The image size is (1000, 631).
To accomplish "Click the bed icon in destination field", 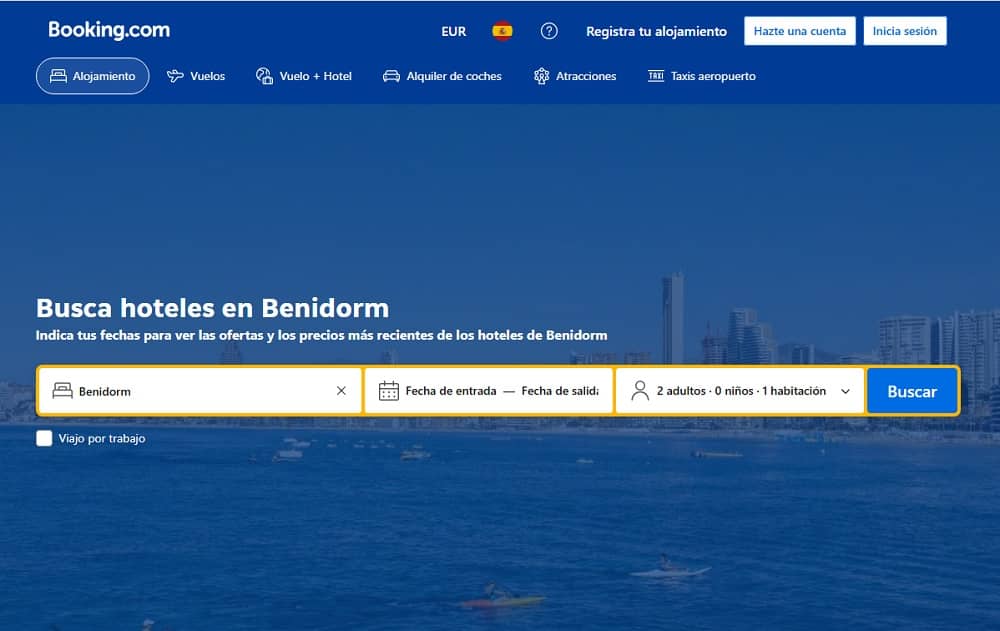I will 62,390.
